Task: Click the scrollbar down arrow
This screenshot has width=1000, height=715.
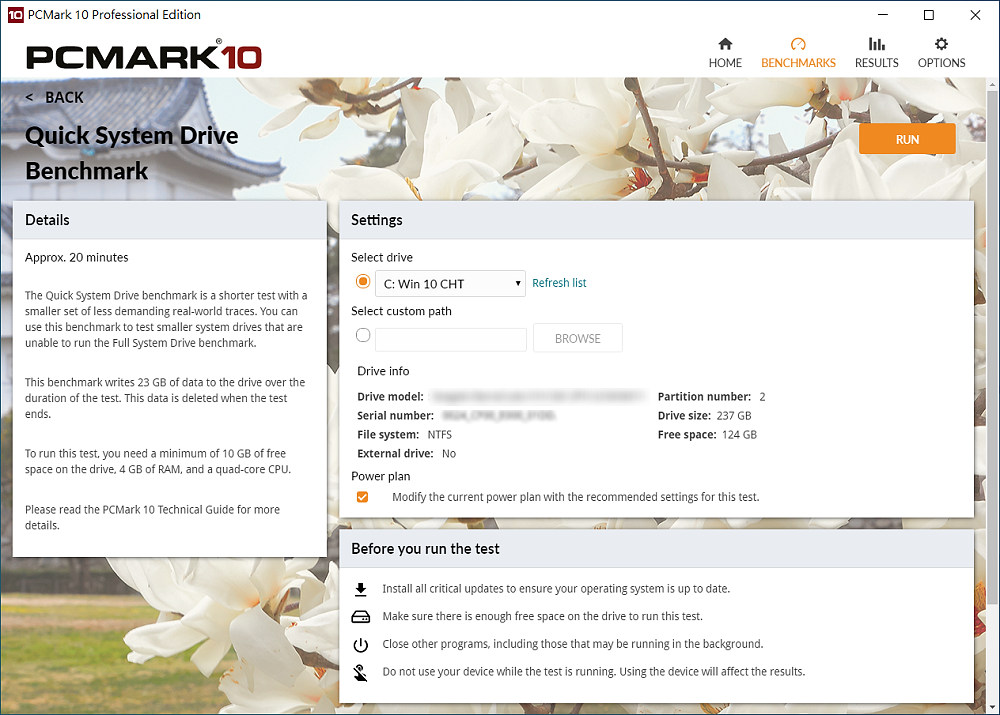Action: click(x=992, y=707)
